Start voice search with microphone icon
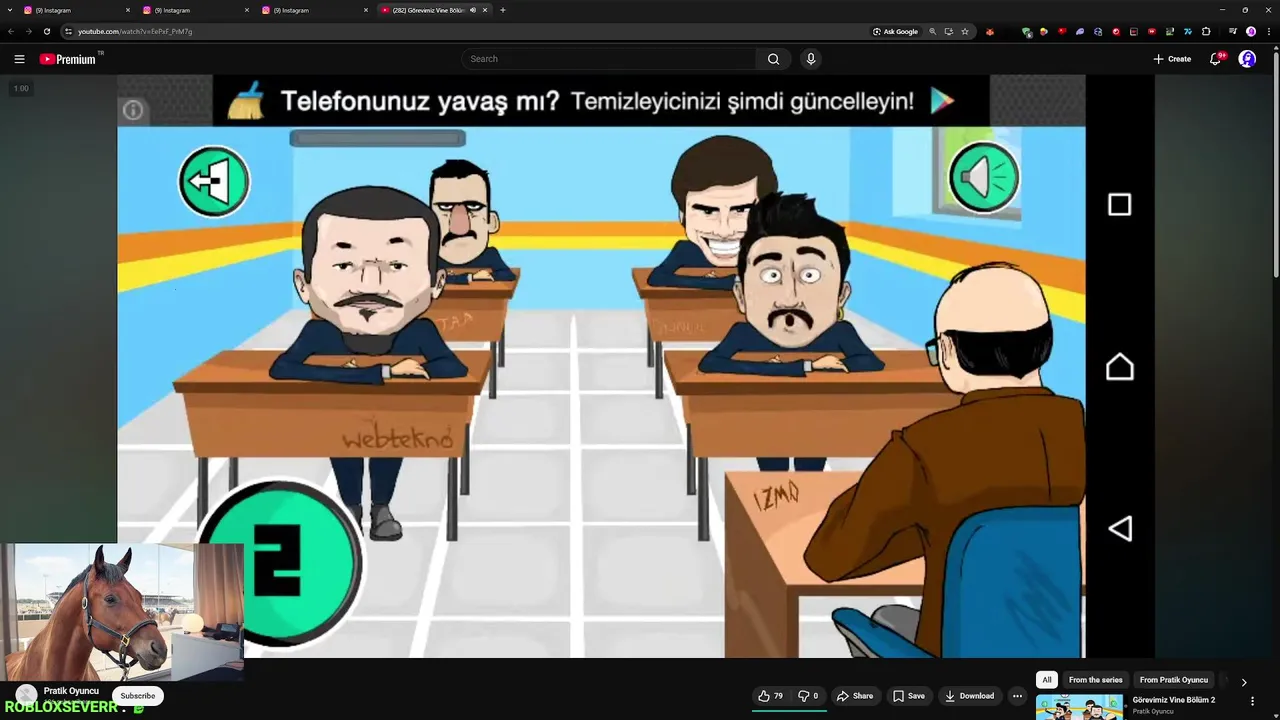The width and height of the screenshot is (1280, 720). tap(811, 59)
